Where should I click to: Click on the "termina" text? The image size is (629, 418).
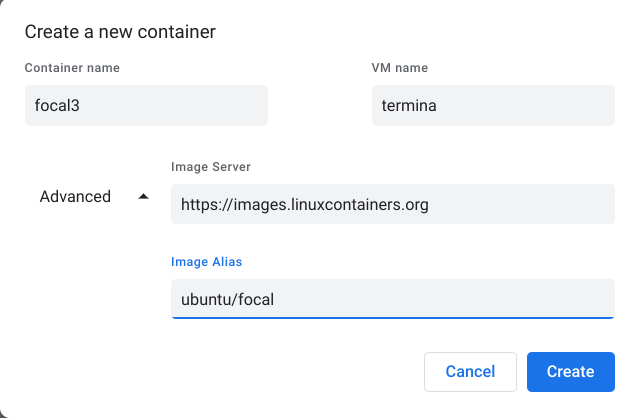click(x=408, y=105)
